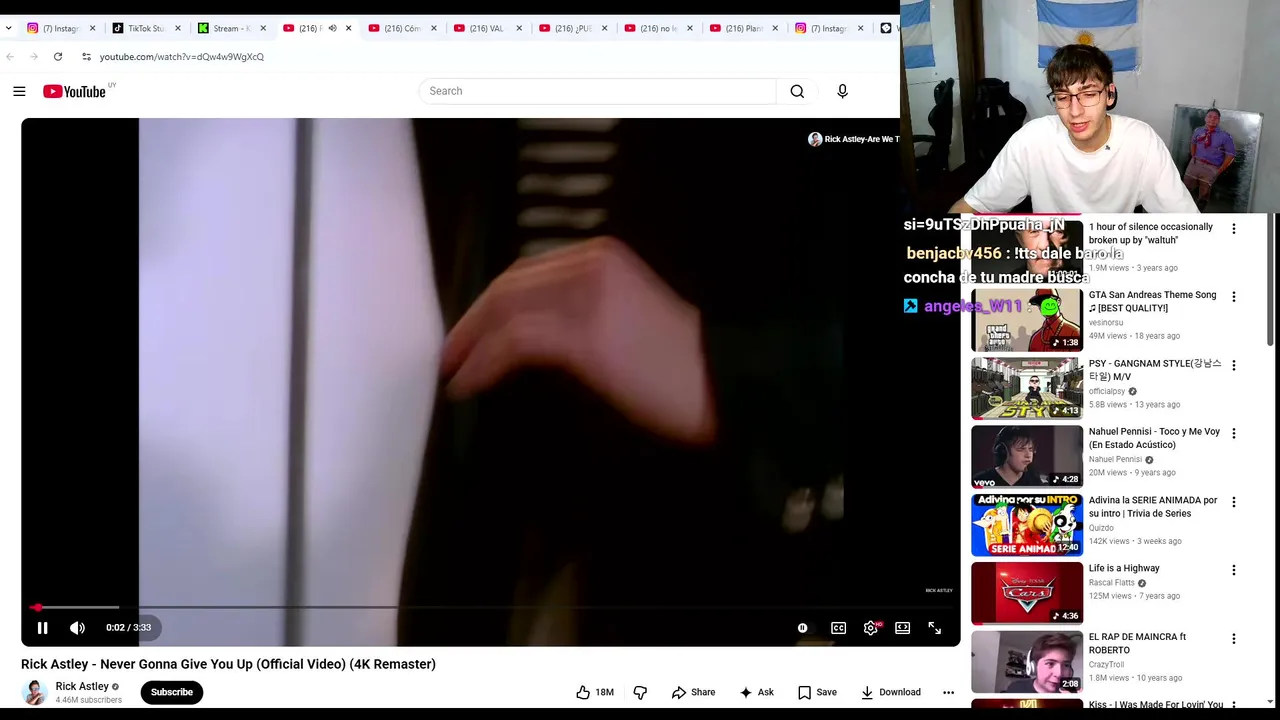Open options for 'EL RAP DE MAINCRA' video

[1233, 638]
